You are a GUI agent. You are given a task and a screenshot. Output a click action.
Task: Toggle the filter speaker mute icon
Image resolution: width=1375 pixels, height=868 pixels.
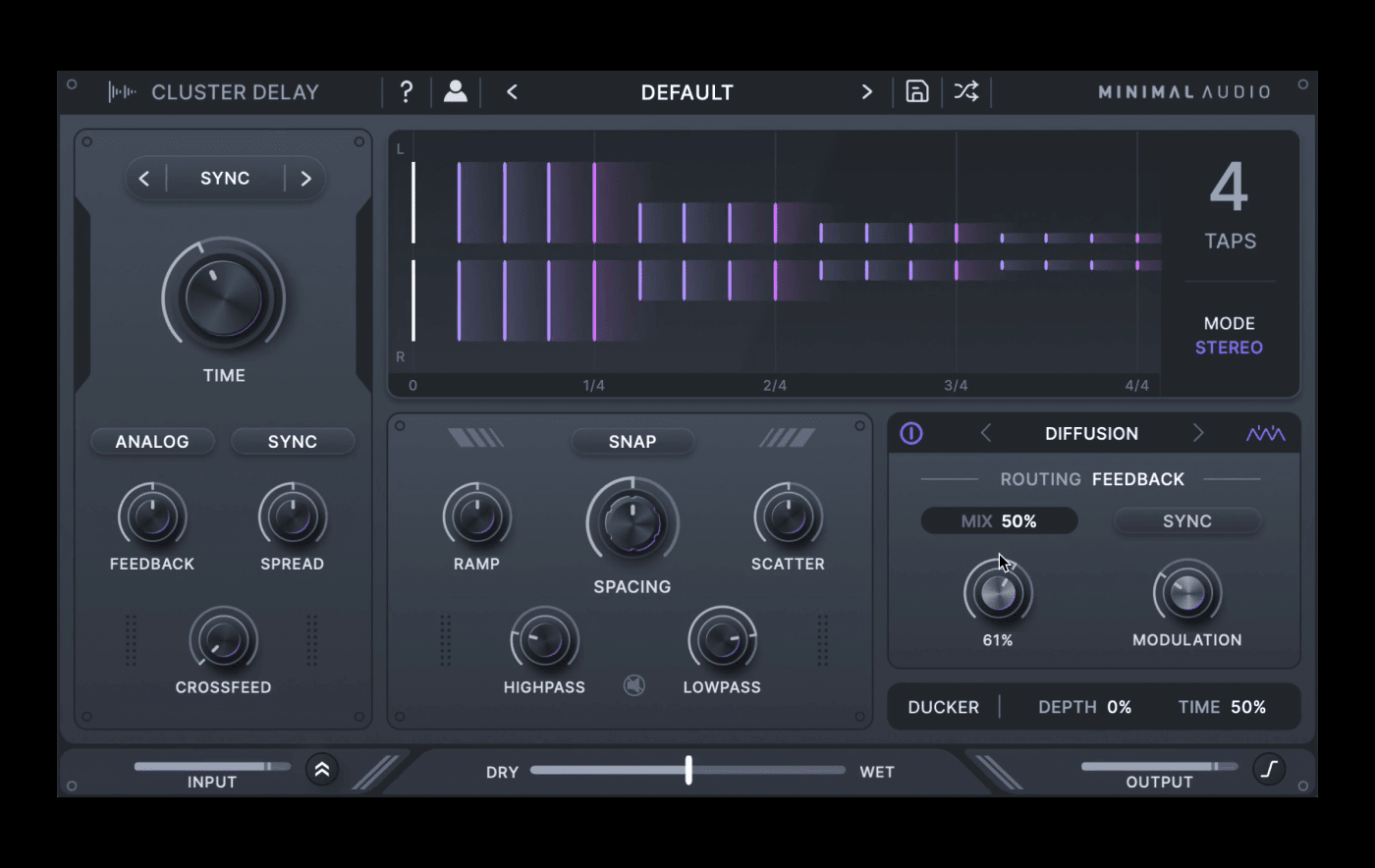click(x=634, y=685)
